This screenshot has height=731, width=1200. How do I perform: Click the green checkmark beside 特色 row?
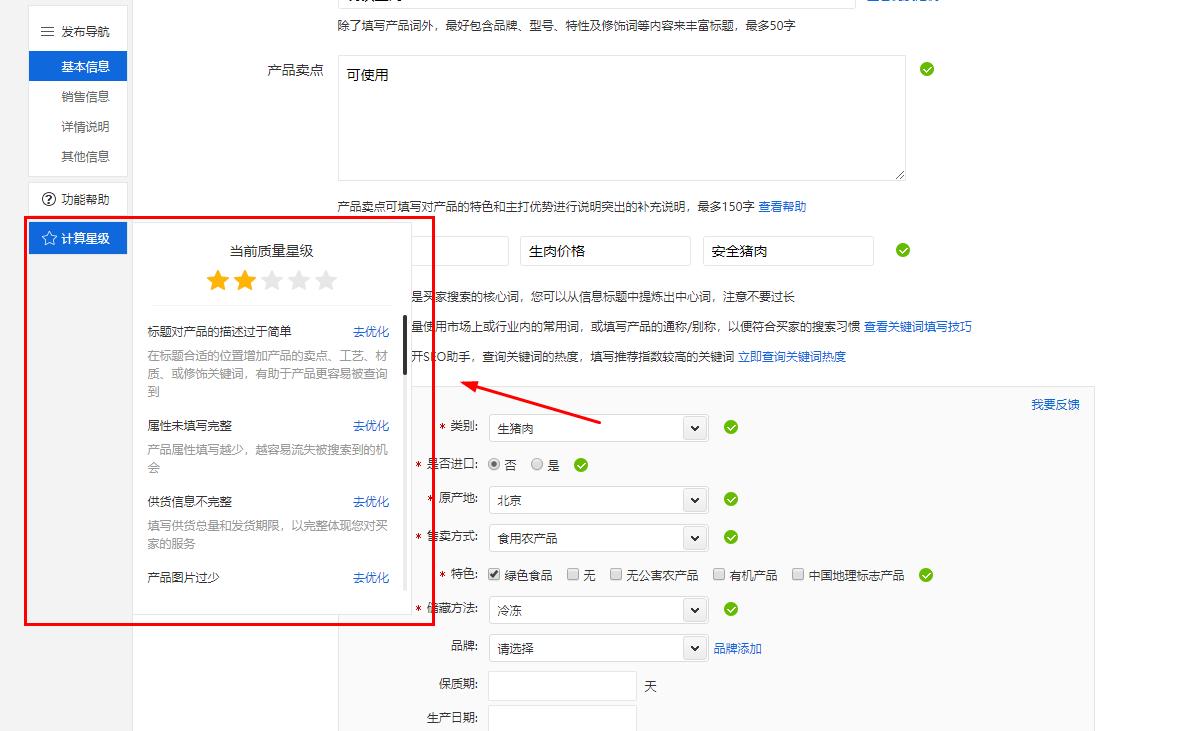click(x=925, y=574)
